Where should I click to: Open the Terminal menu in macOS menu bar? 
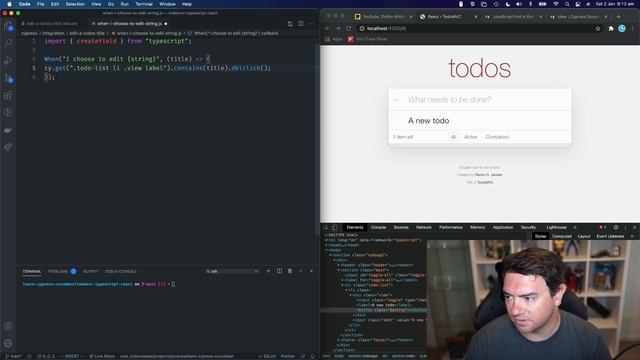pos(144,4)
